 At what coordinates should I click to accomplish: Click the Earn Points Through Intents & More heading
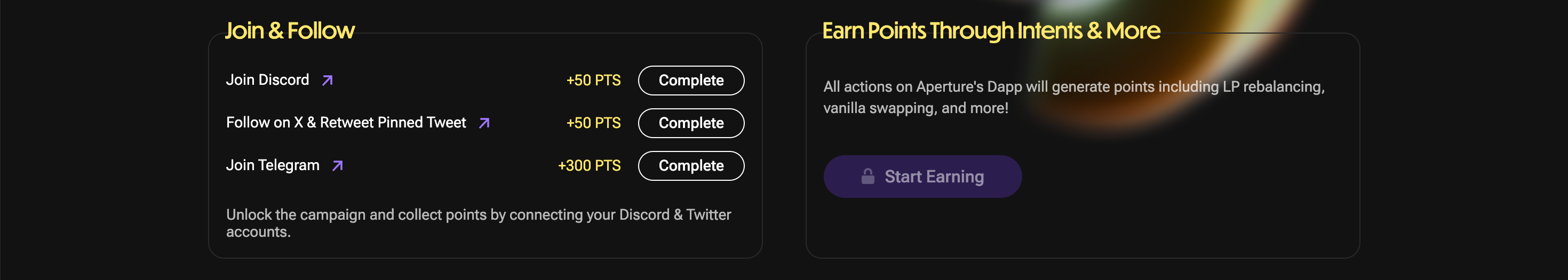pyautogui.click(x=991, y=30)
